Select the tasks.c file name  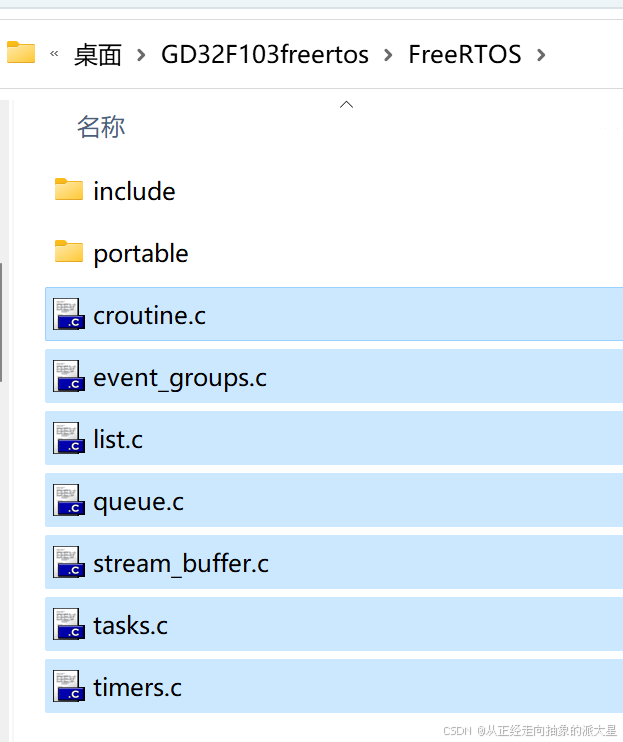tap(131, 625)
